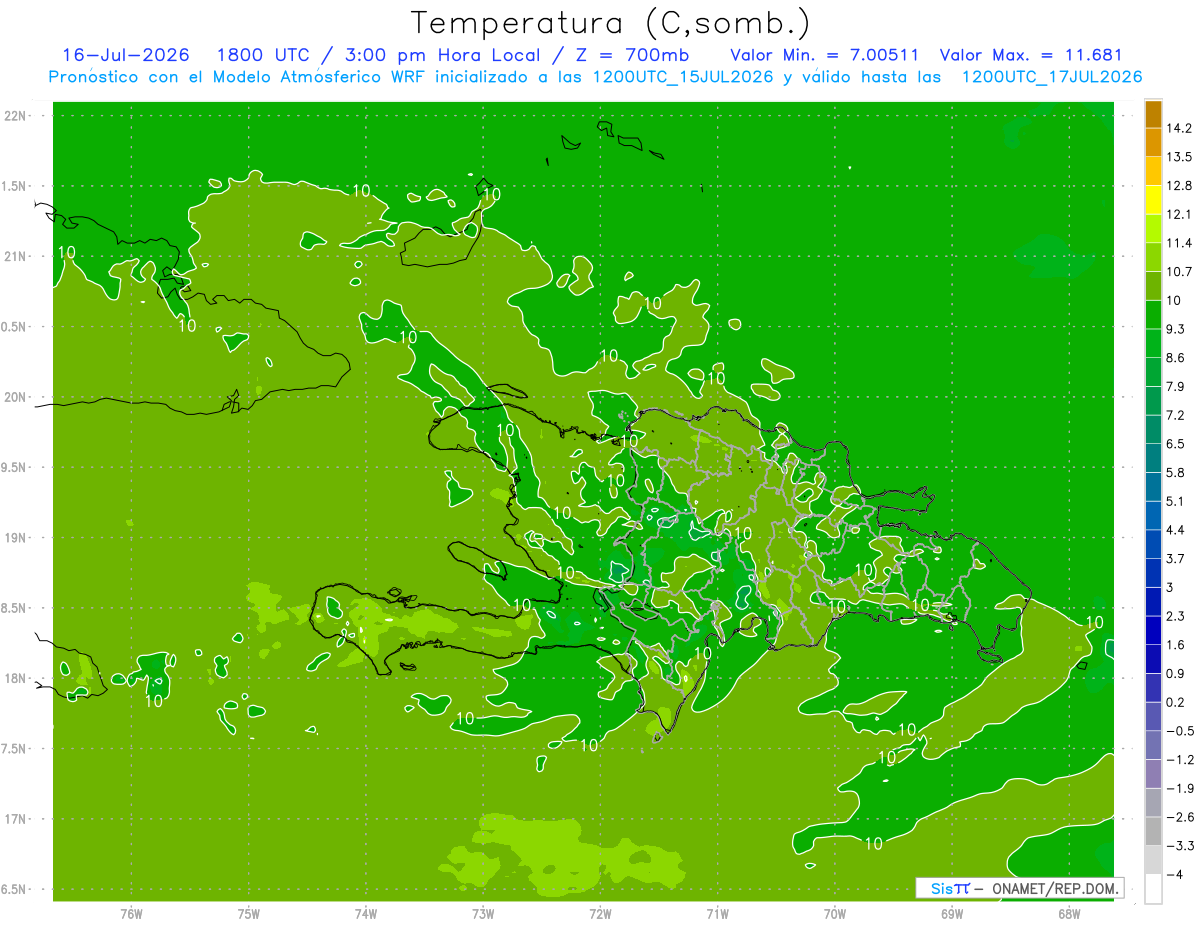Click the "1.6" legend value
Screen dimensions: 1200x927
pyautogui.click(x=1177, y=645)
